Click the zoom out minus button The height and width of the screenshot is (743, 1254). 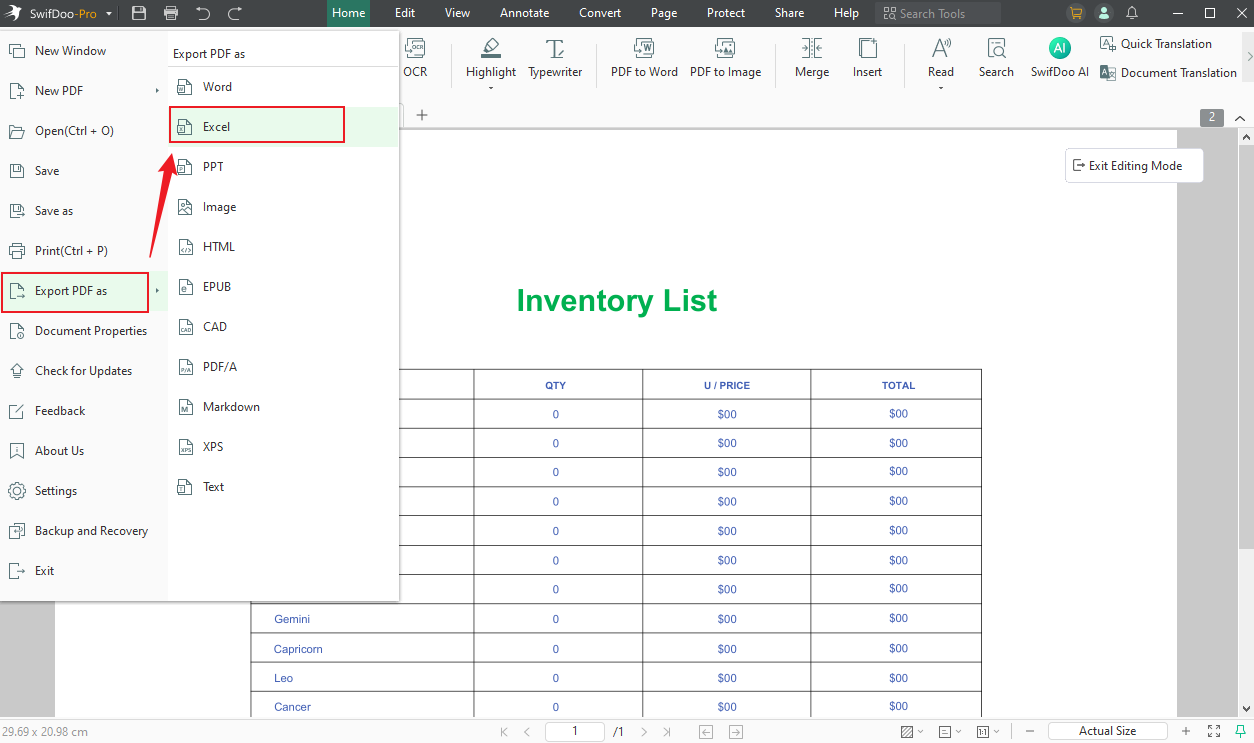click(x=1028, y=732)
